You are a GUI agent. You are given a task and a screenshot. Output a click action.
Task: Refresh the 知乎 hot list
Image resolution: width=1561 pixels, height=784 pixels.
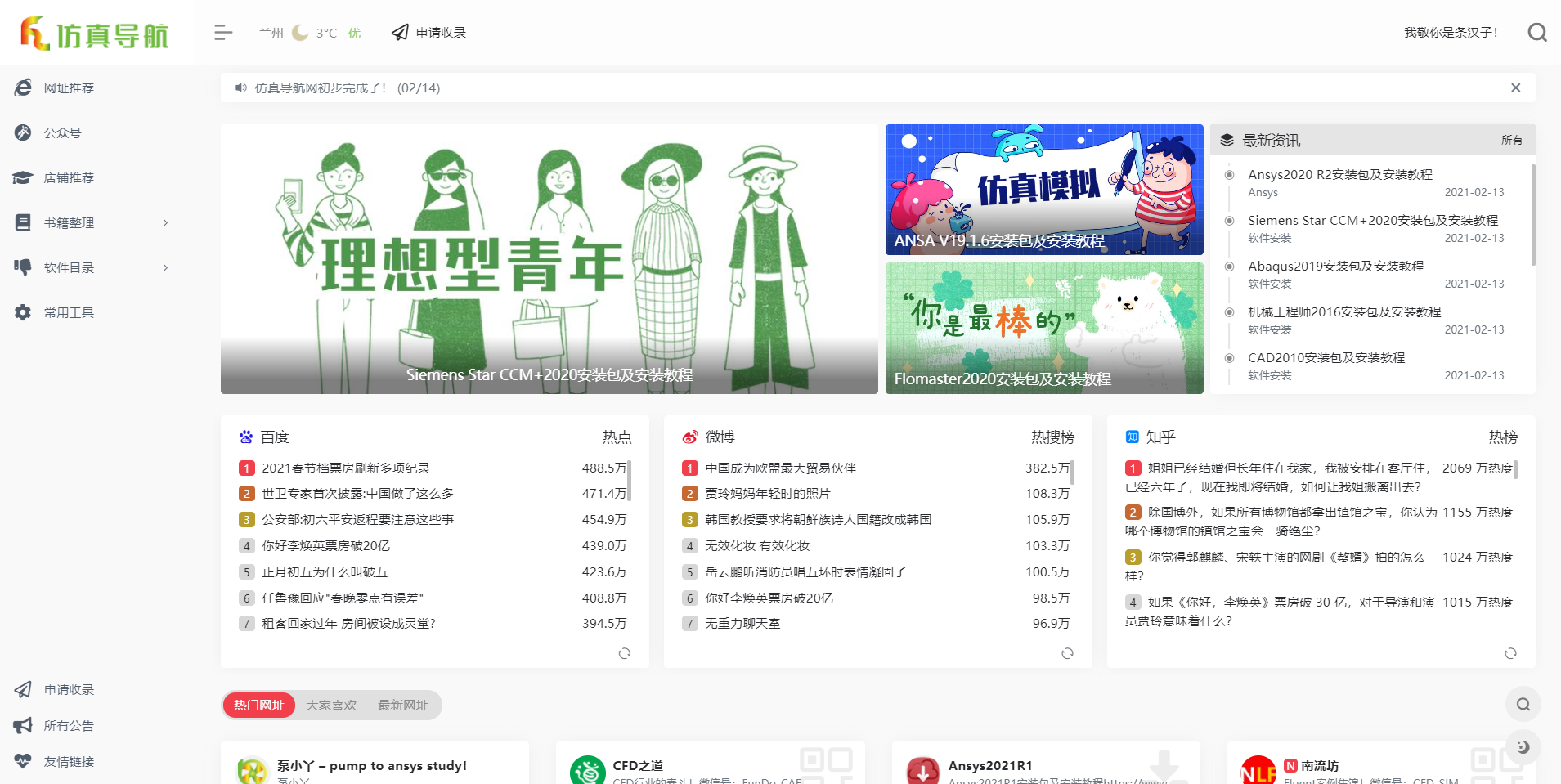pyautogui.click(x=1509, y=653)
